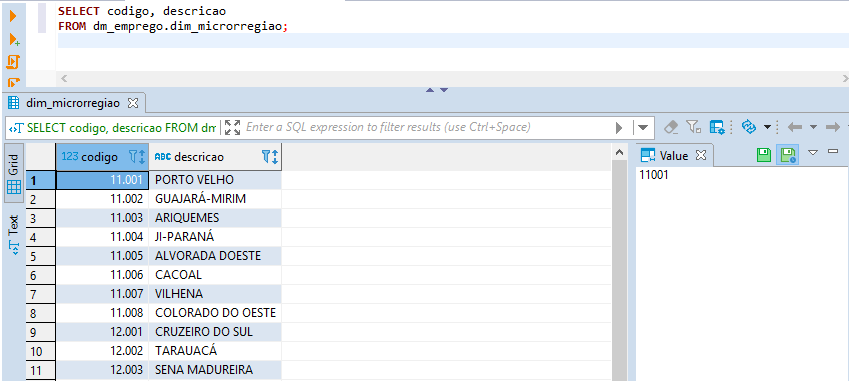This screenshot has width=849, height=381.
Task: Toggle auto-save on the green disk with clock icon
Action: 788,156
